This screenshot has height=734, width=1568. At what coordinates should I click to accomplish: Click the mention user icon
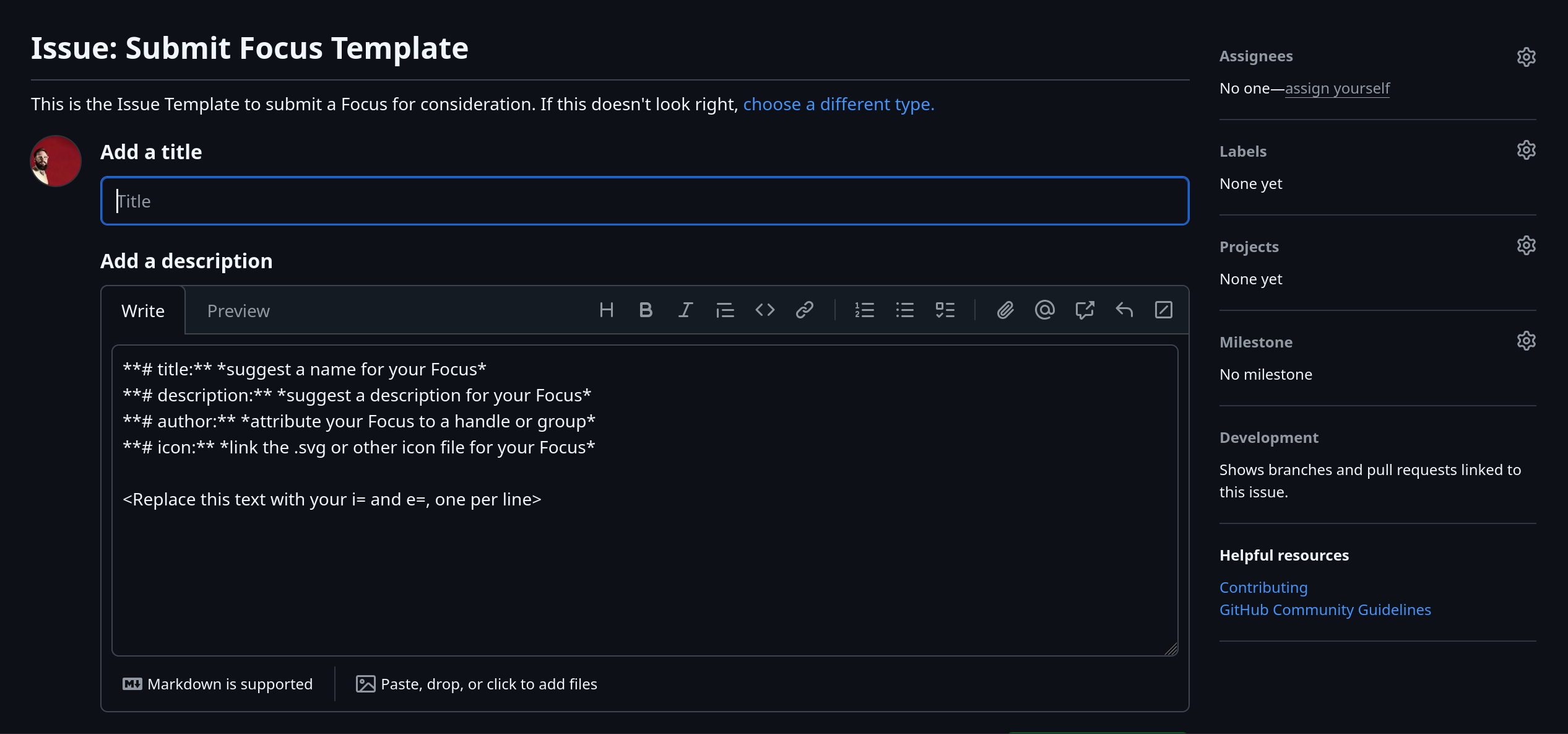click(x=1044, y=310)
